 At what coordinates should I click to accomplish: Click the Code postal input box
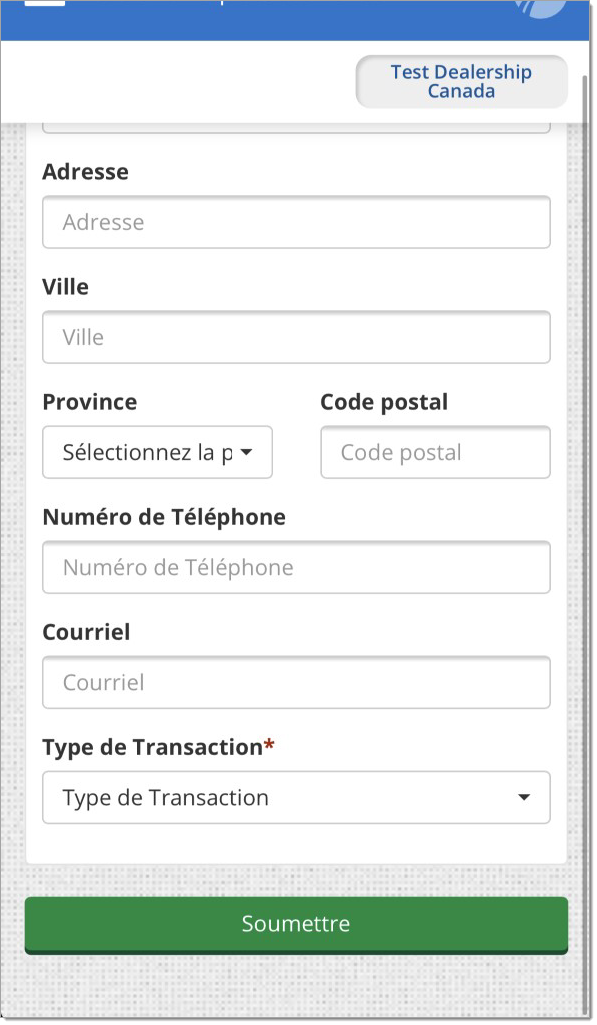click(435, 452)
